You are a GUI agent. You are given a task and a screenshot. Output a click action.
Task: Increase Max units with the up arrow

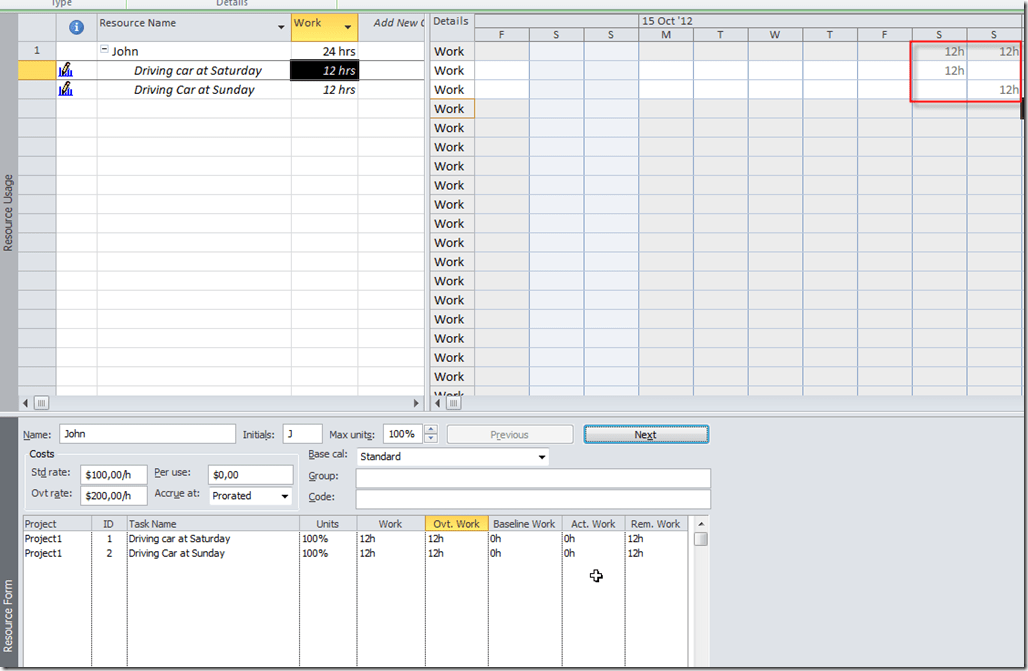coord(431,430)
